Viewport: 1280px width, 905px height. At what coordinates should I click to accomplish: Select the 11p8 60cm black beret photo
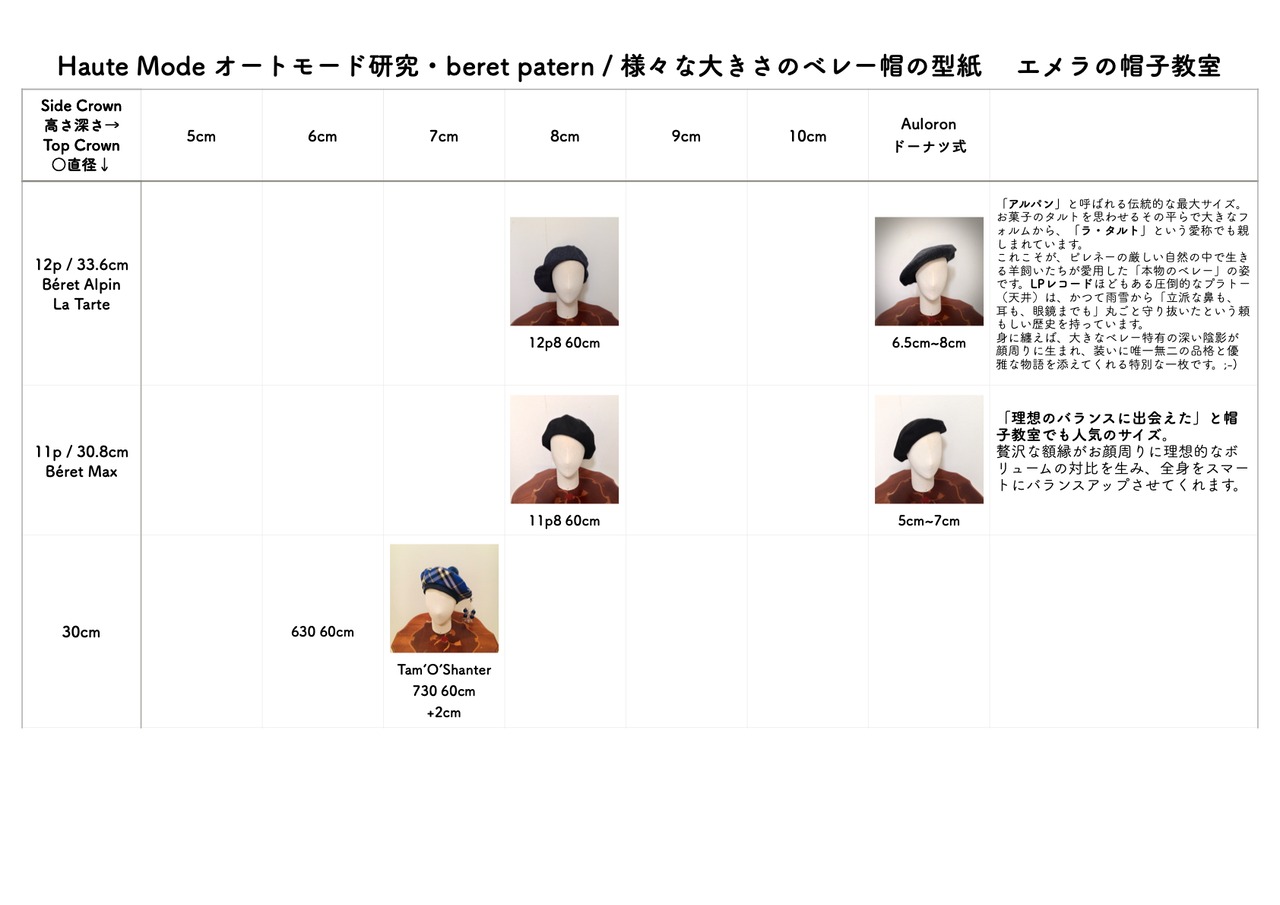564,449
